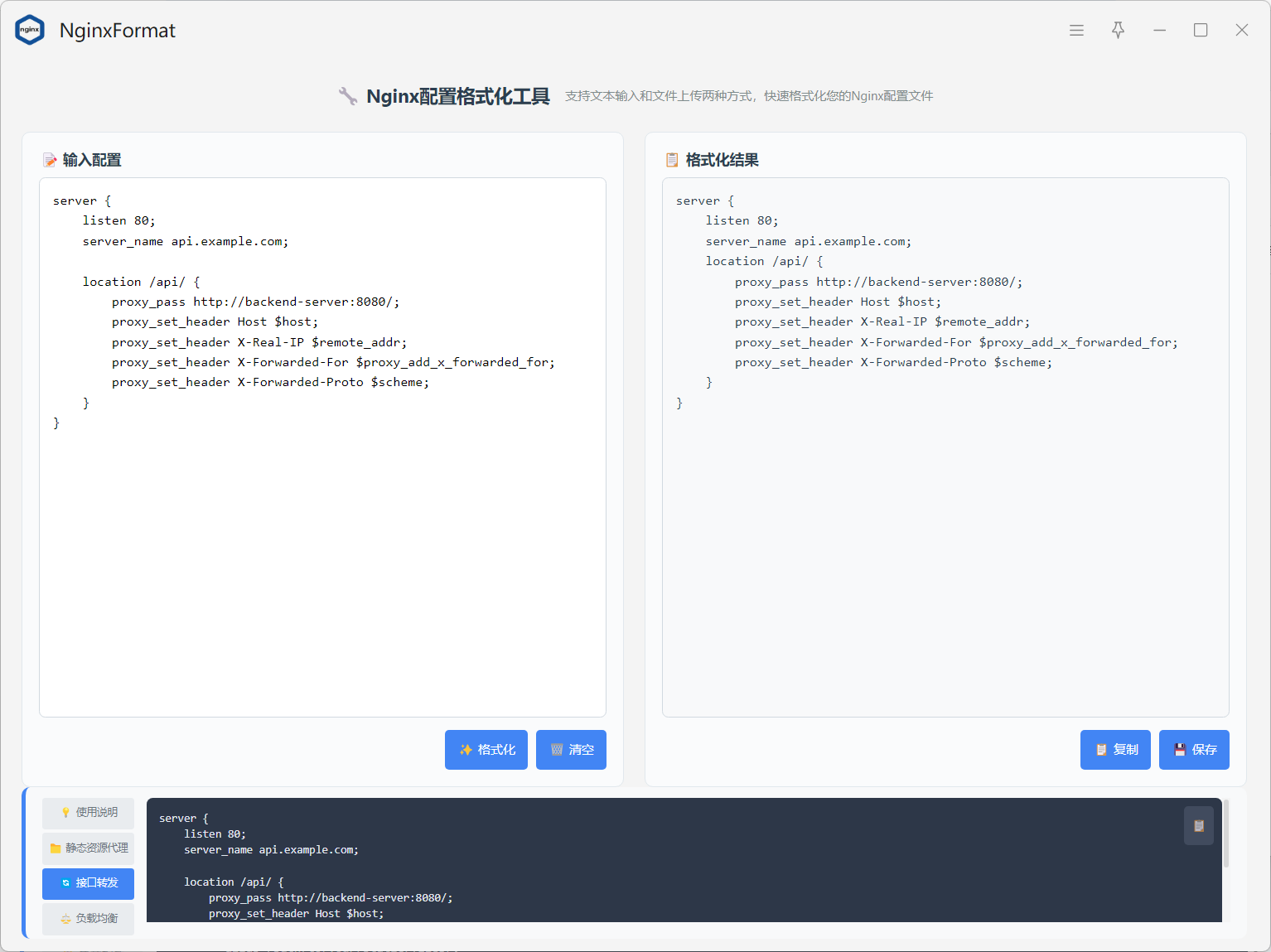Open the 使用说明 tab
Image resolution: width=1271 pixels, height=952 pixels.
88,813
